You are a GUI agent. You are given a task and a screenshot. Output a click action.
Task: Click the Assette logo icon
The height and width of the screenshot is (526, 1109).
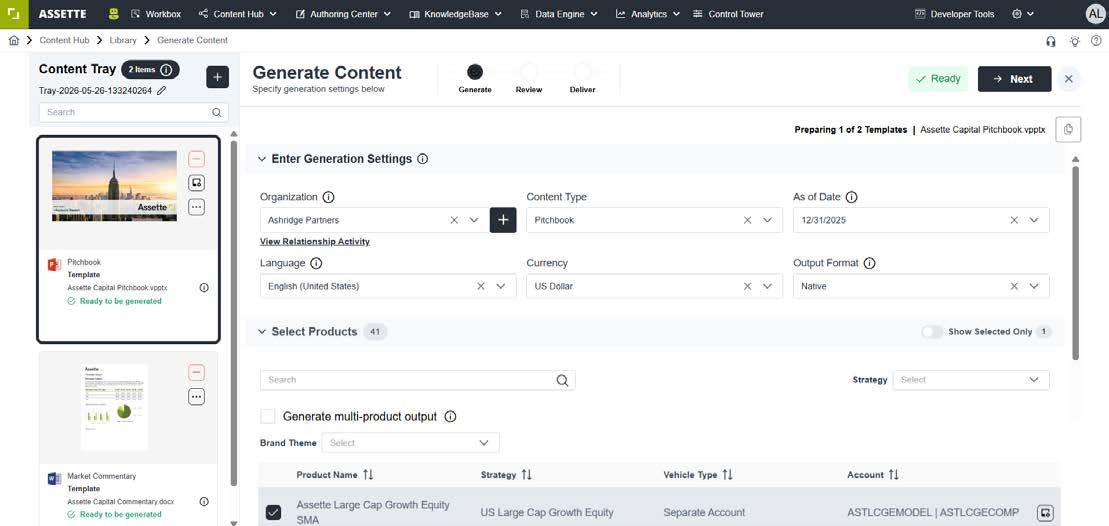pos(14,14)
